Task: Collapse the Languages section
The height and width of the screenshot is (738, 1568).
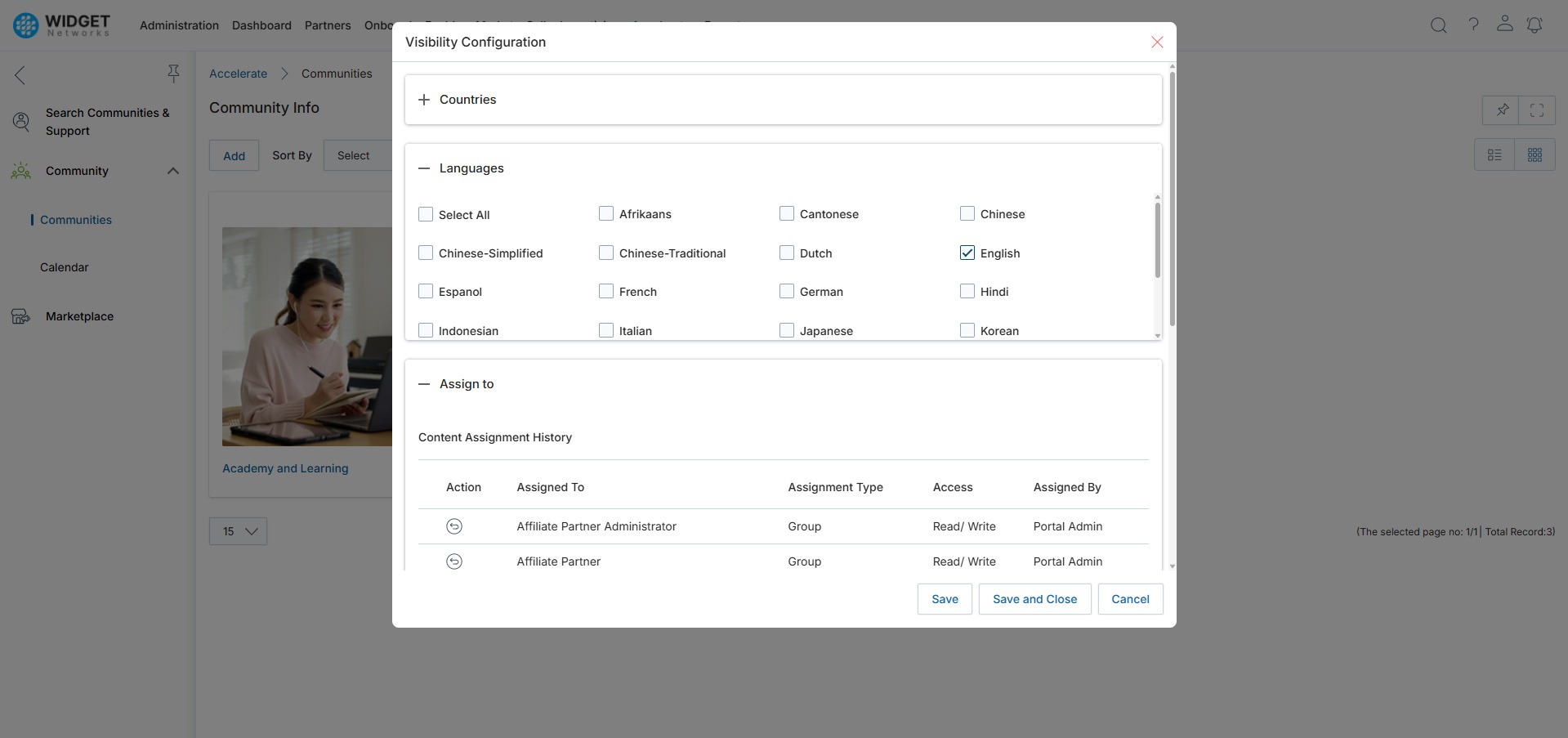Action: [x=424, y=168]
